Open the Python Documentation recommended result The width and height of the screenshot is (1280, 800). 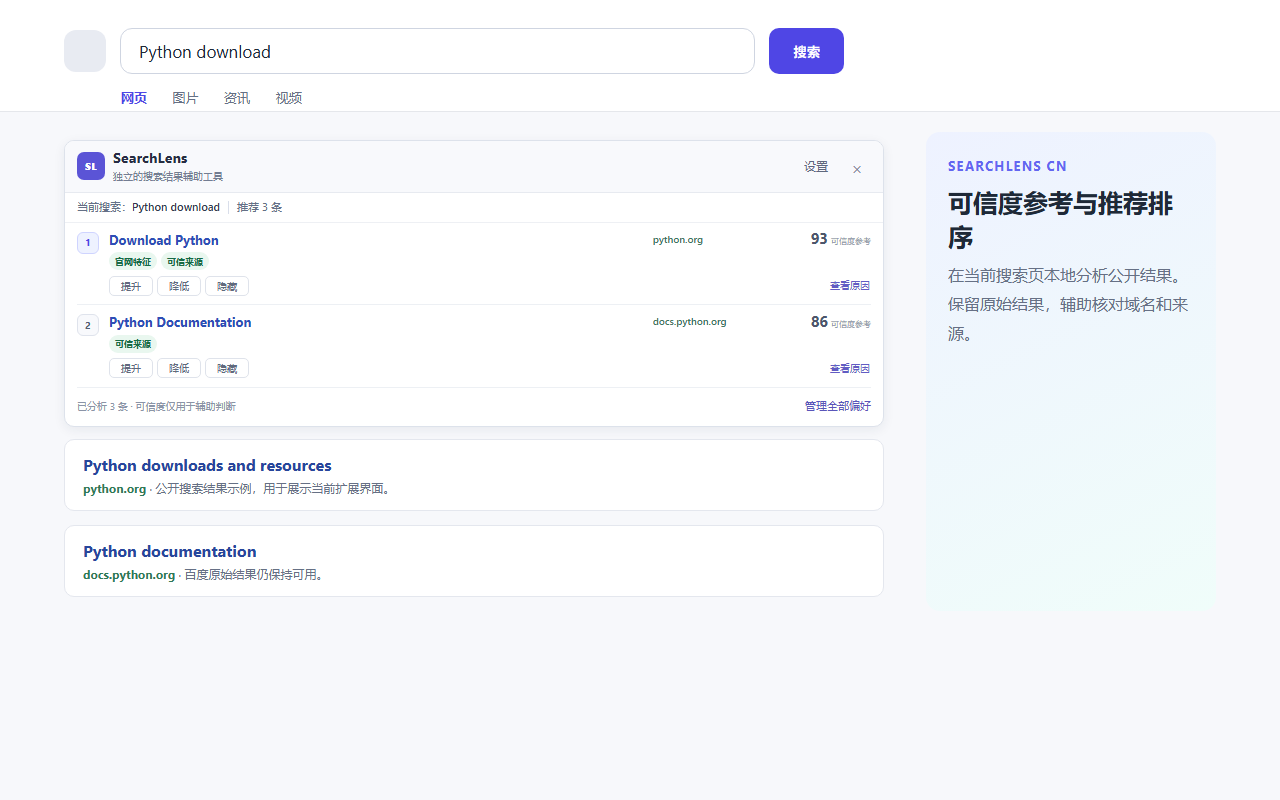click(180, 322)
